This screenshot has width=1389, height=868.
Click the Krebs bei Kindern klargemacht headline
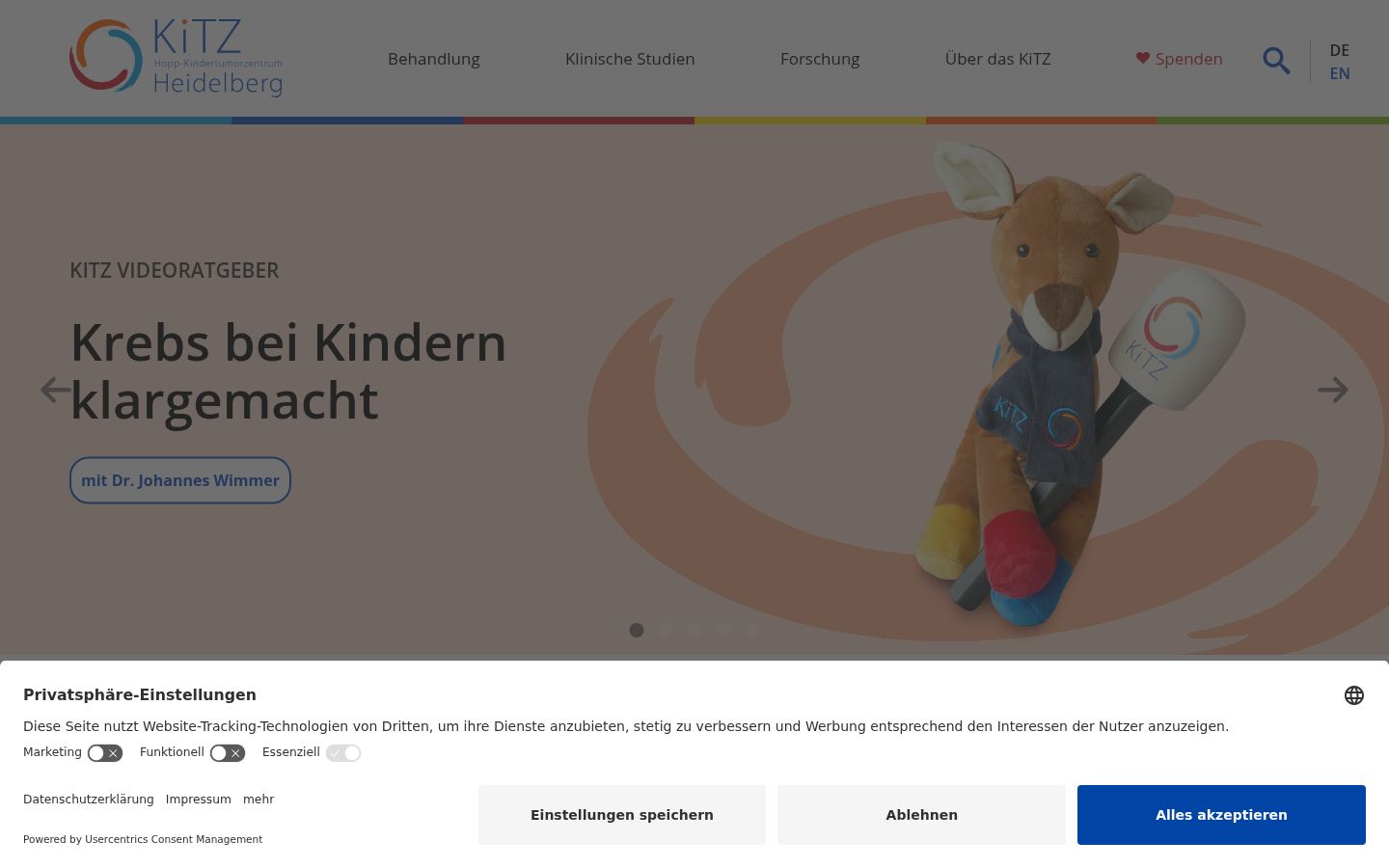click(x=288, y=371)
